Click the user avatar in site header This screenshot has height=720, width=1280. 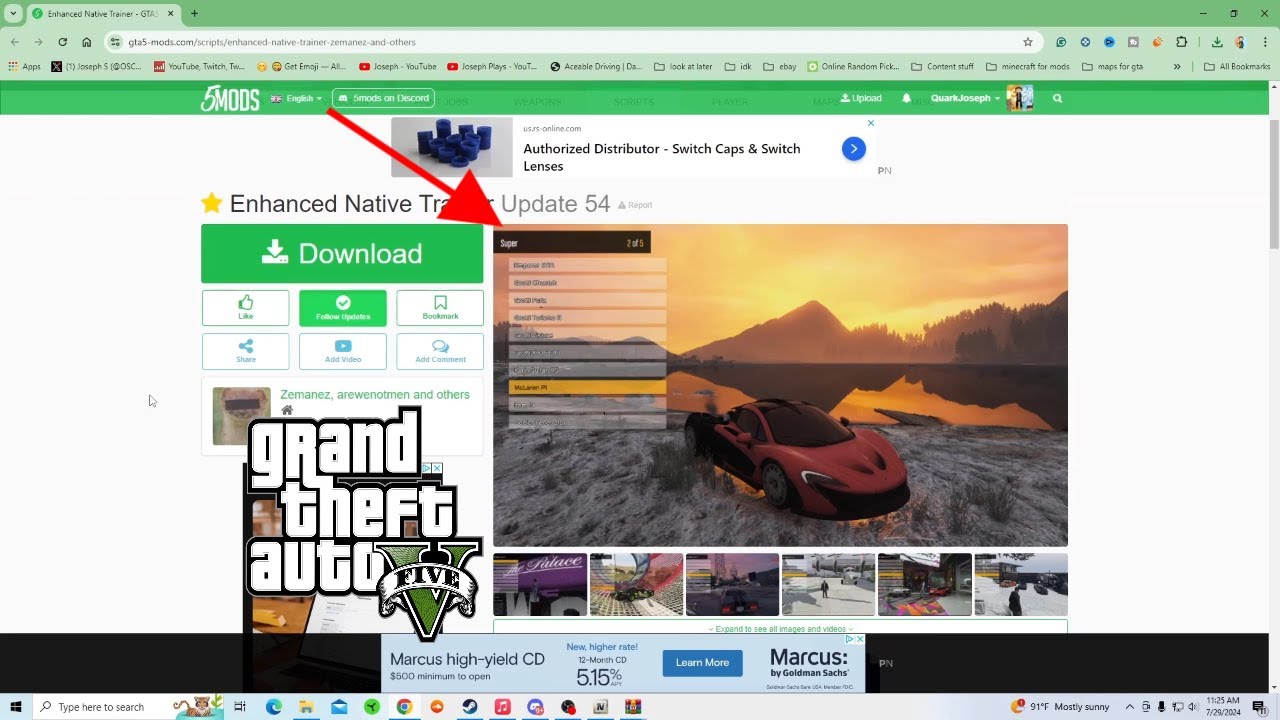point(1020,98)
